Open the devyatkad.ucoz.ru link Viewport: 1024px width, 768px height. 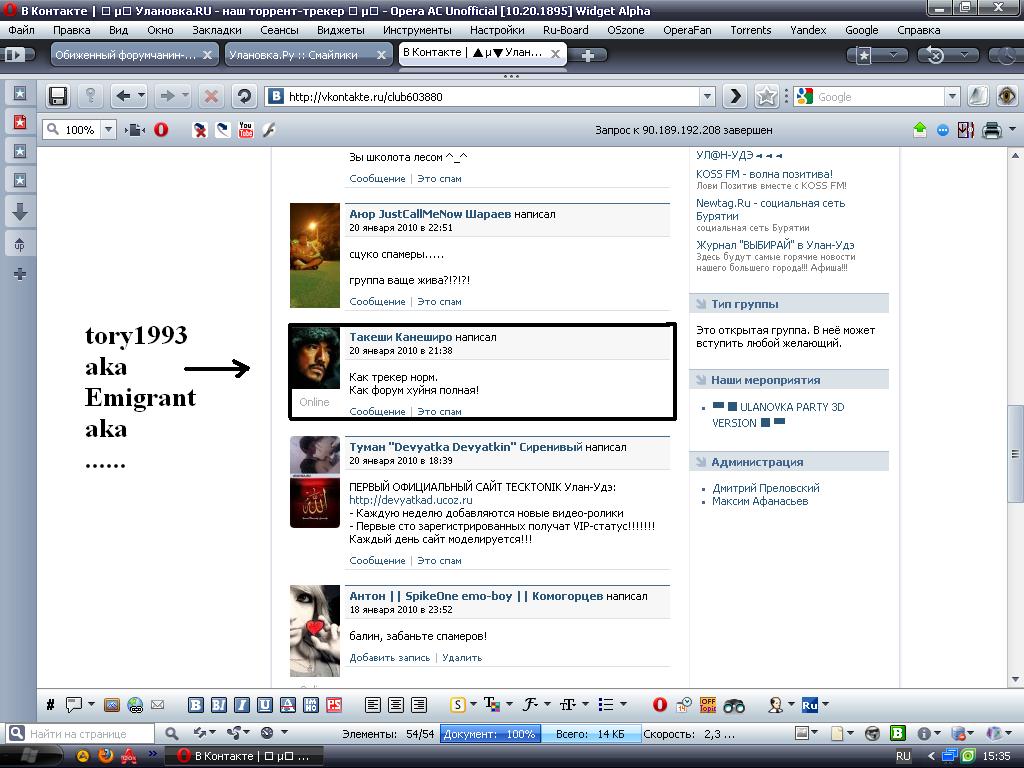pos(410,500)
